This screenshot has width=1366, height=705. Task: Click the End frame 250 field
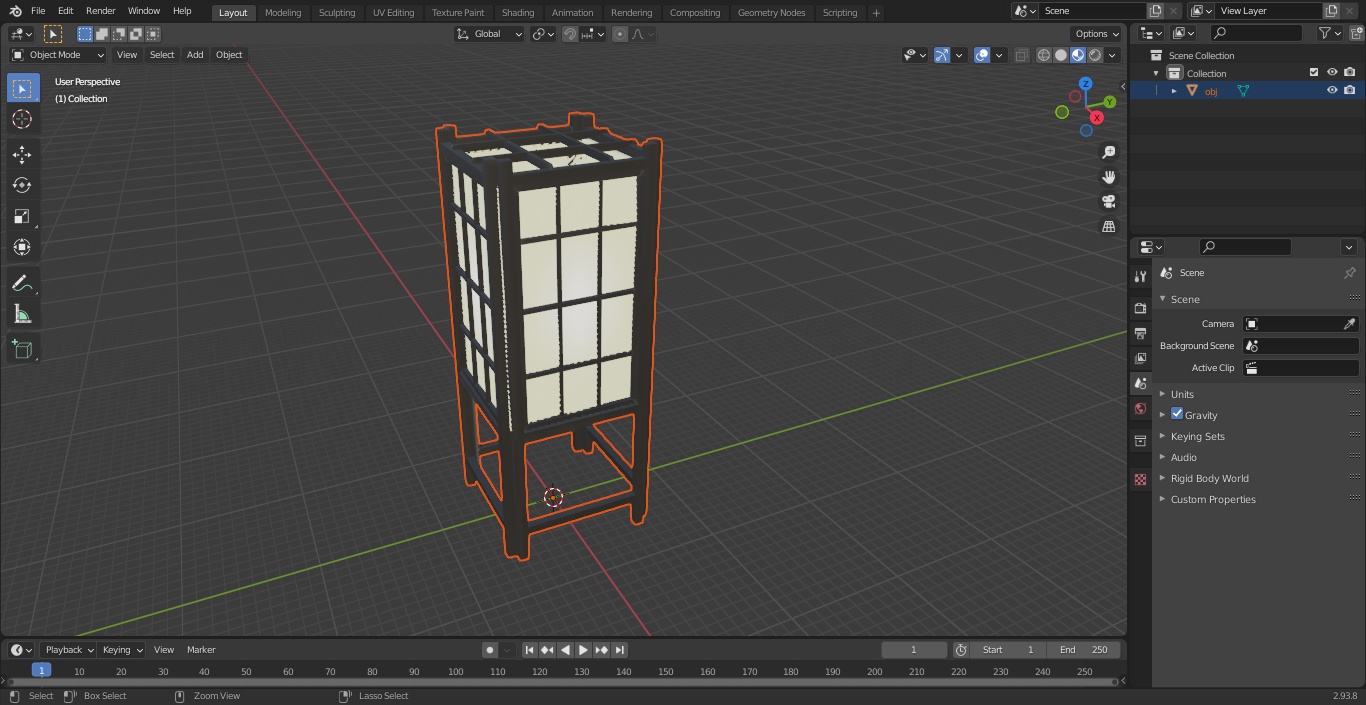1084,650
